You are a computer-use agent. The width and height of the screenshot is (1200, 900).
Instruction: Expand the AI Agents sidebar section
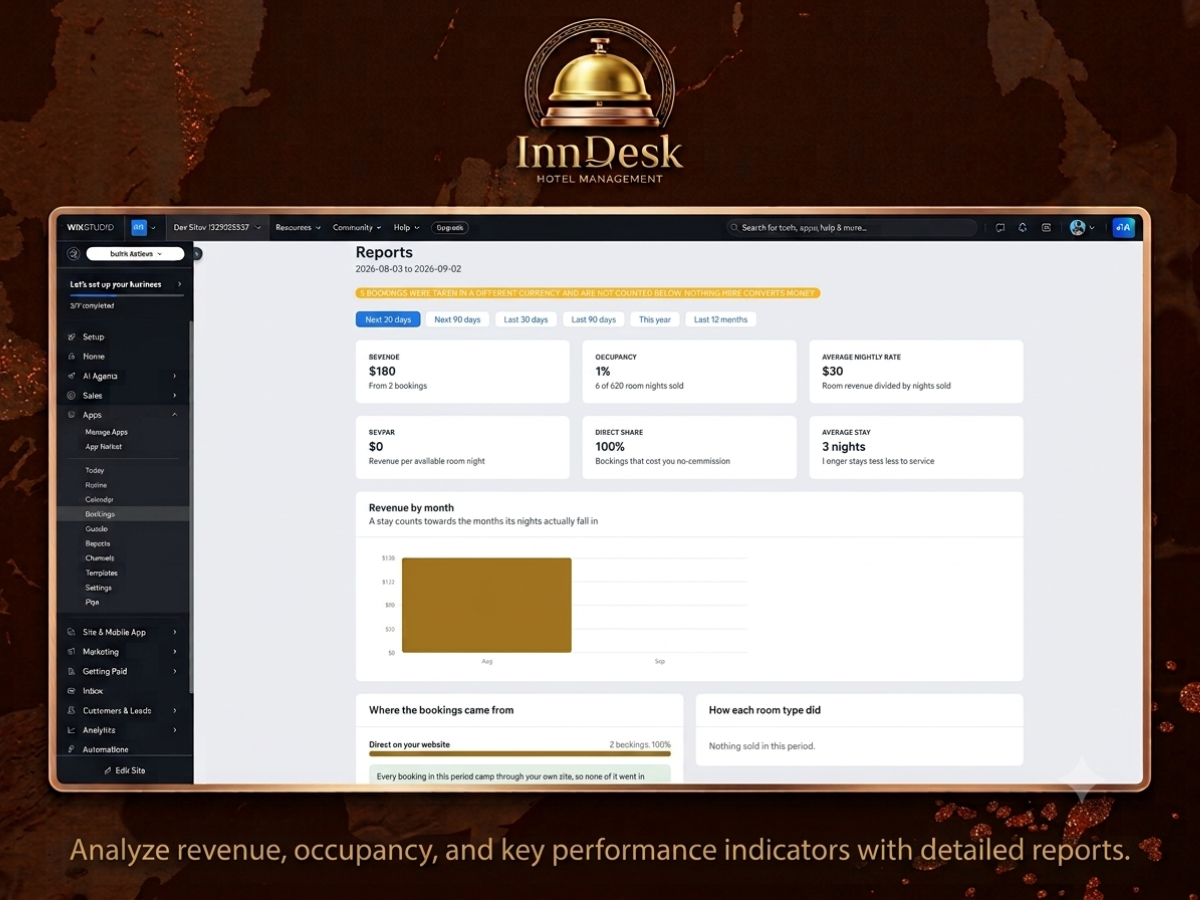pos(174,376)
